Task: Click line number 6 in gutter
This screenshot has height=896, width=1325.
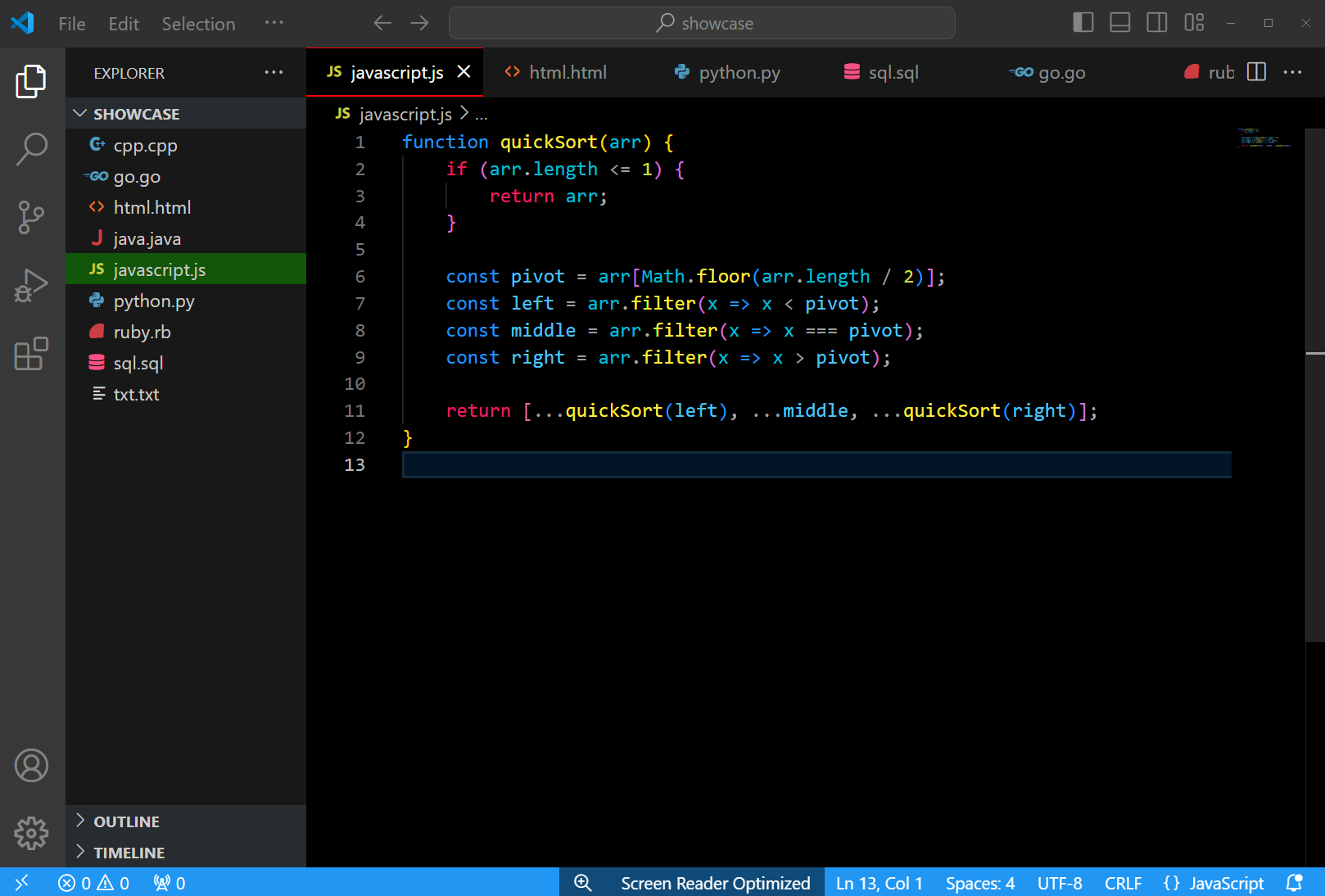Action: tap(360, 276)
